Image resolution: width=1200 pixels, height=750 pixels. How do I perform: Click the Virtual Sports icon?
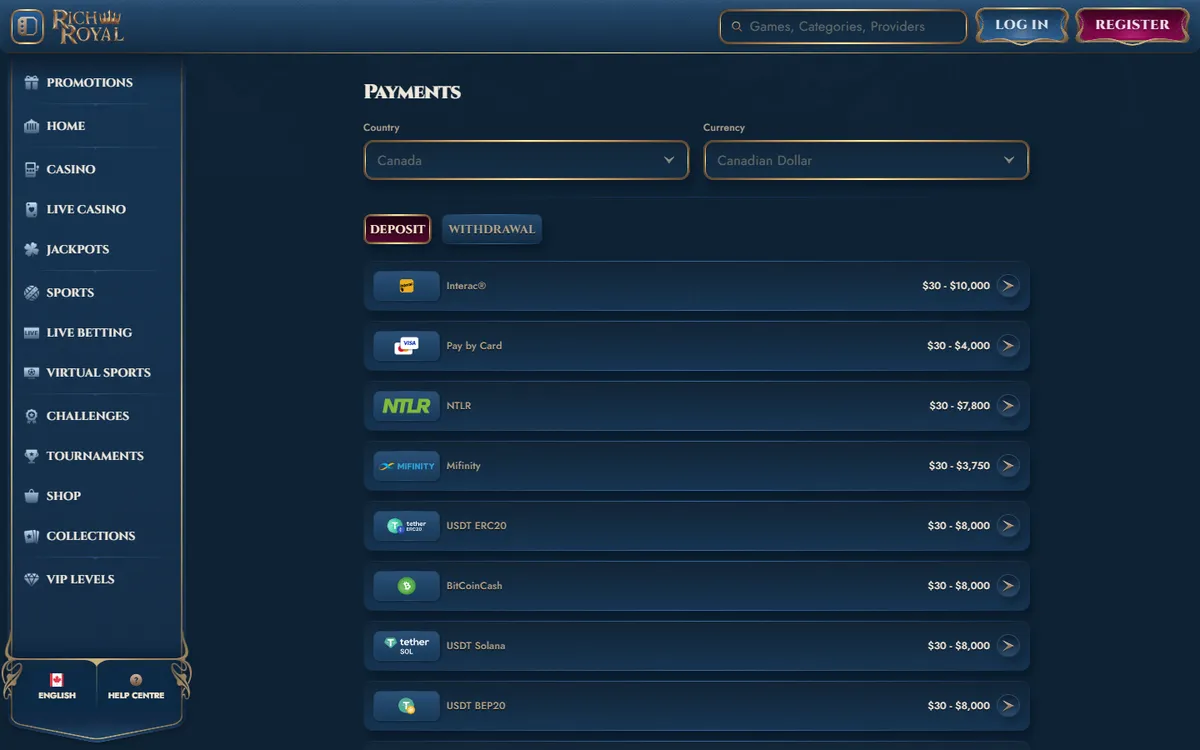pyautogui.click(x=31, y=373)
